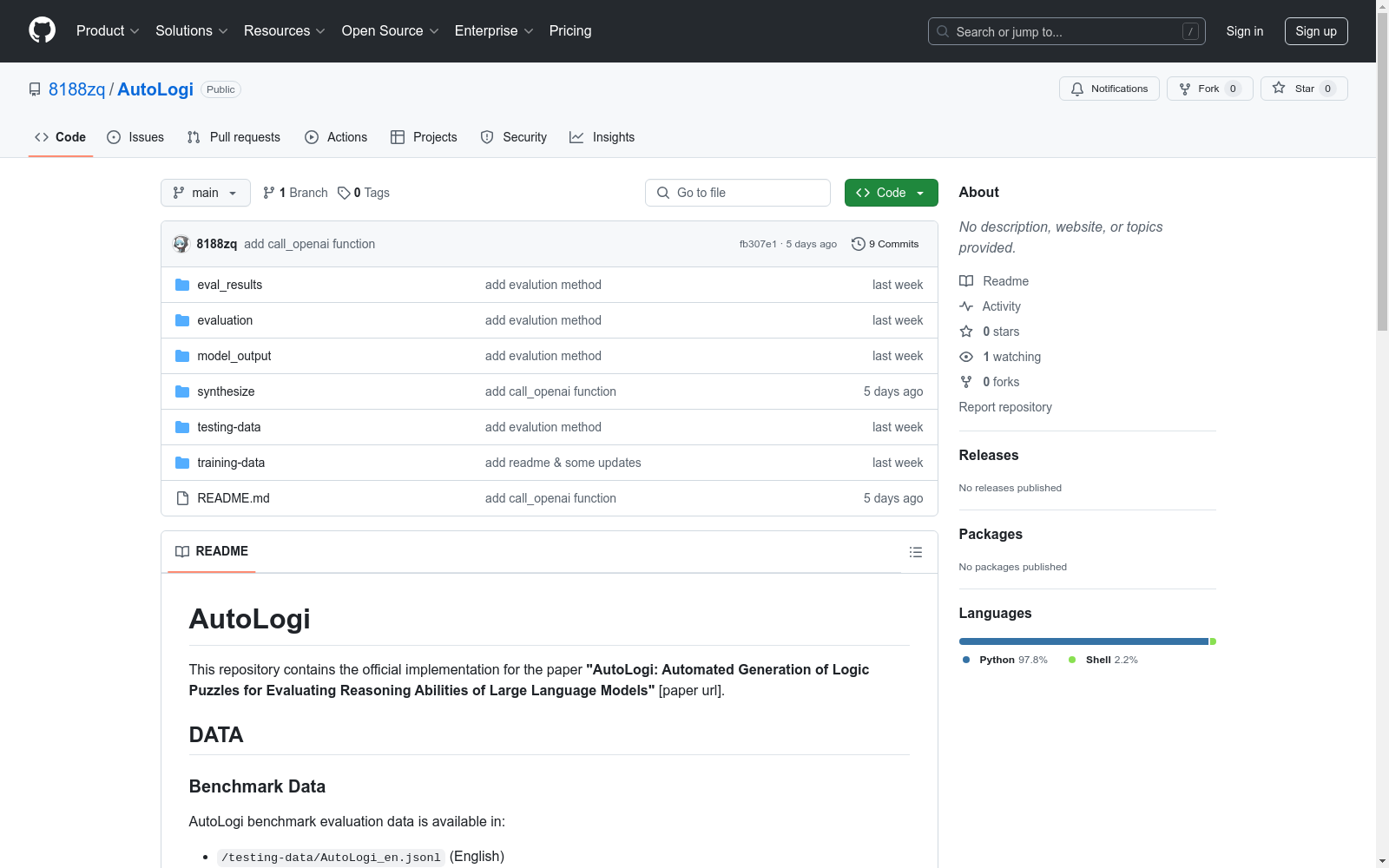This screenshot has height=868, width=1389.
Task: Open the 8188zq owner link
Action: [x=76, y=89]
